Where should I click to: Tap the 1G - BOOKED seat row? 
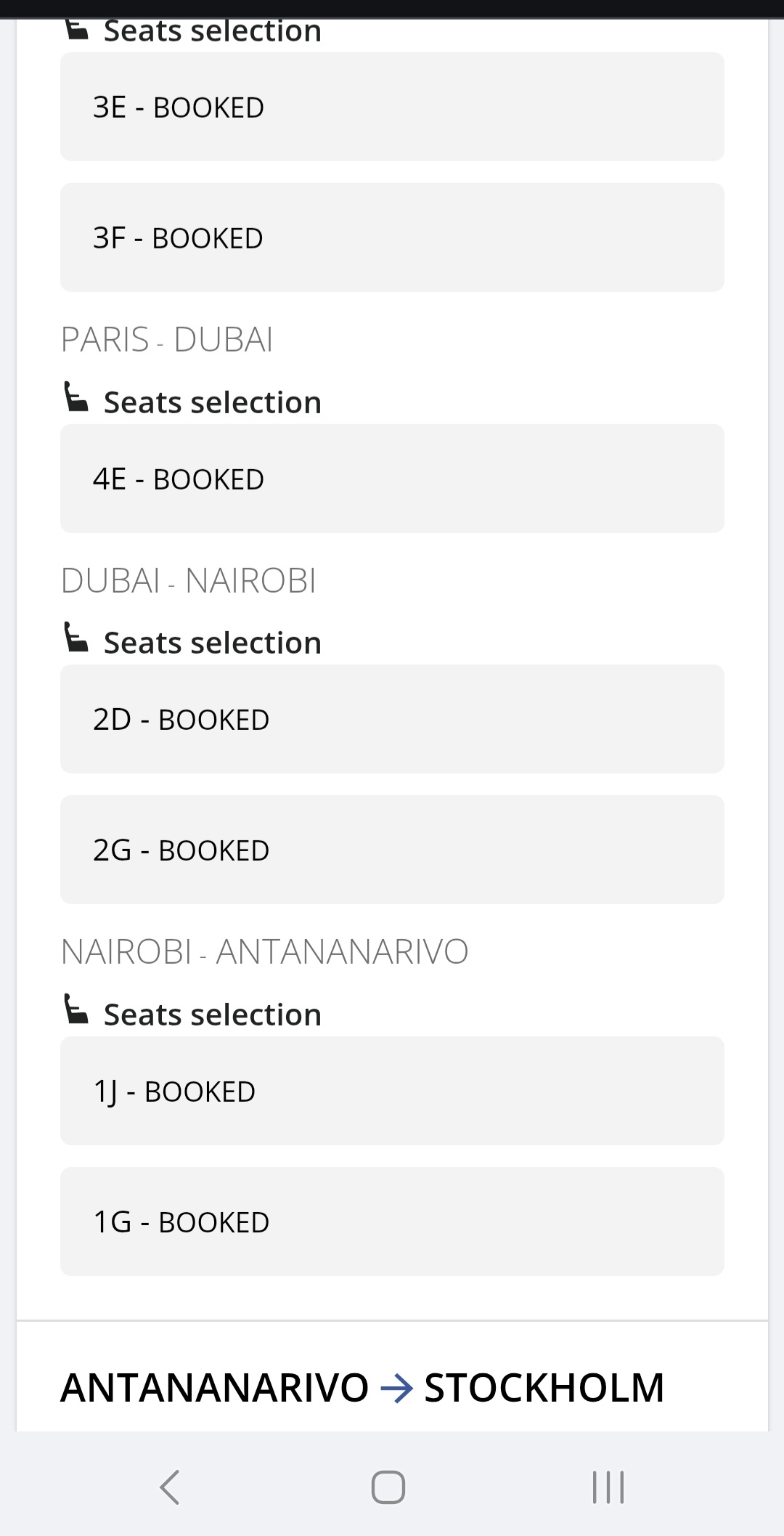pyautogui.click(x=392, y=1222)
